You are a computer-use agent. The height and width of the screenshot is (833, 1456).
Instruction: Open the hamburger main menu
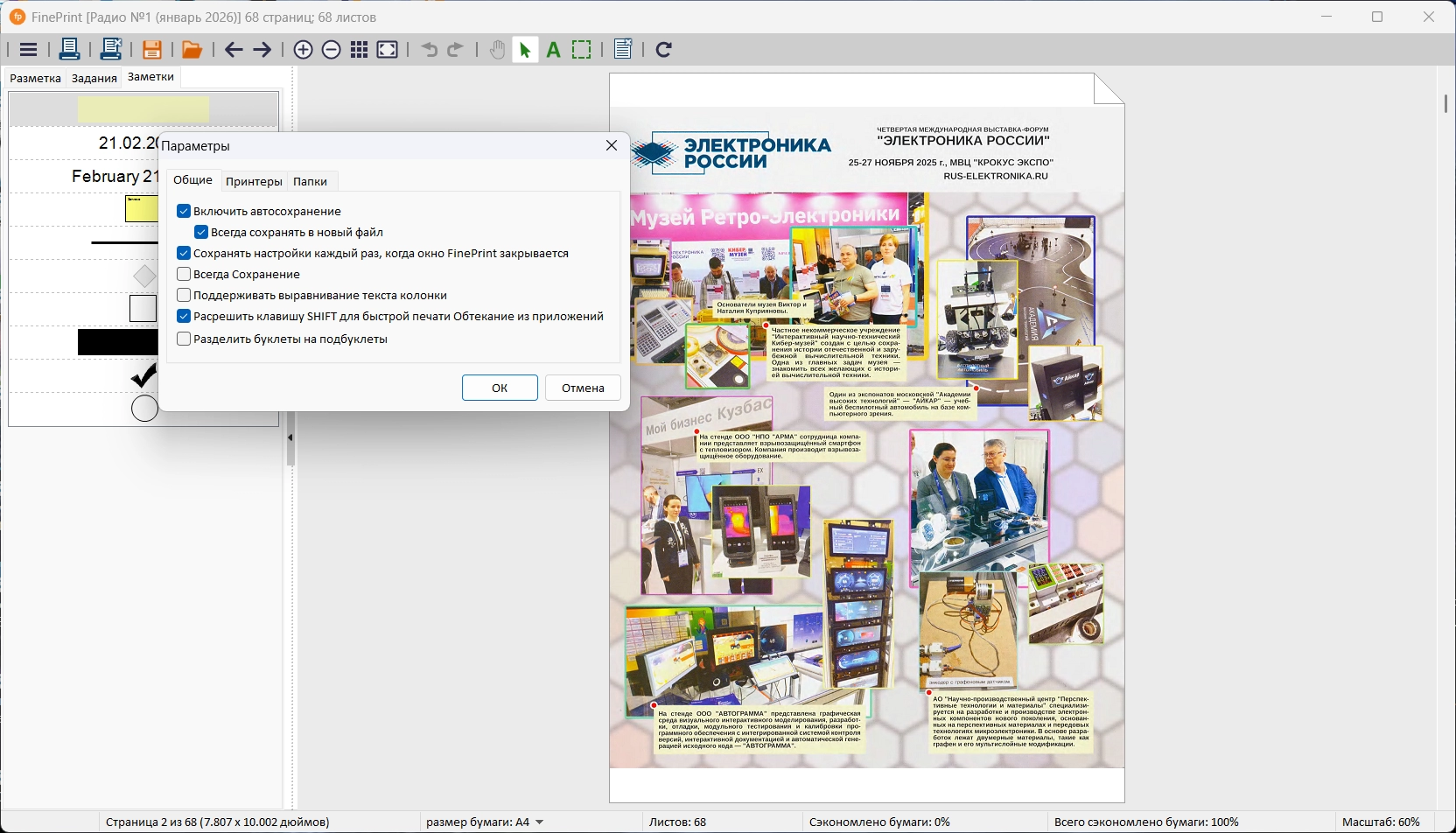[x=28, y=50]
